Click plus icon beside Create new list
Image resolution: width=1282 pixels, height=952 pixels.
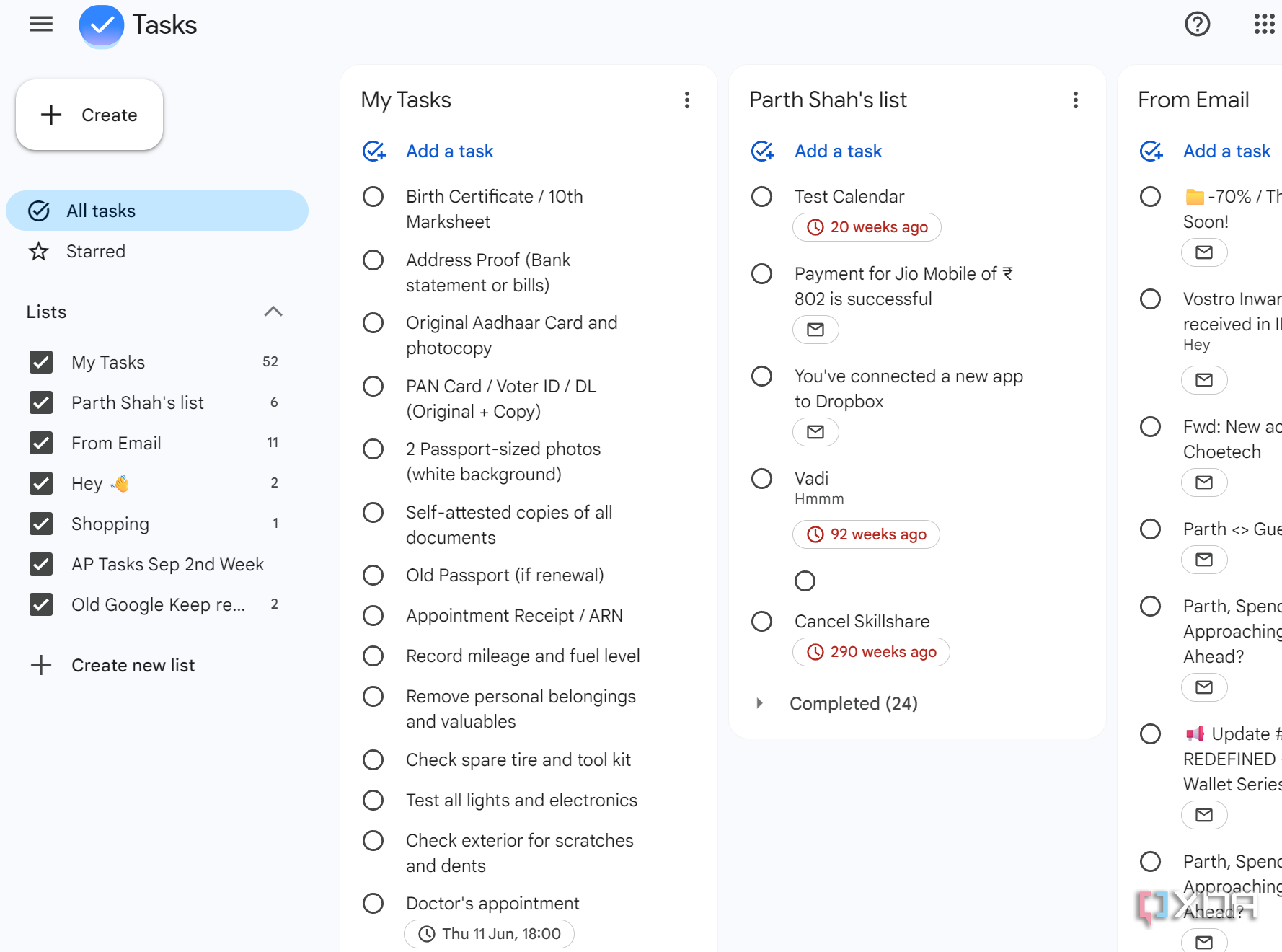[41, 665]
